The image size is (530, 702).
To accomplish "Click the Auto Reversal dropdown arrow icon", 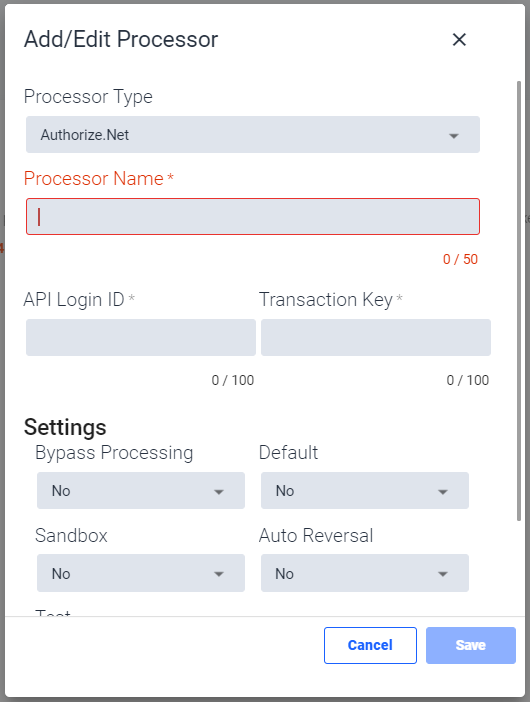I will tap(443, 574).
